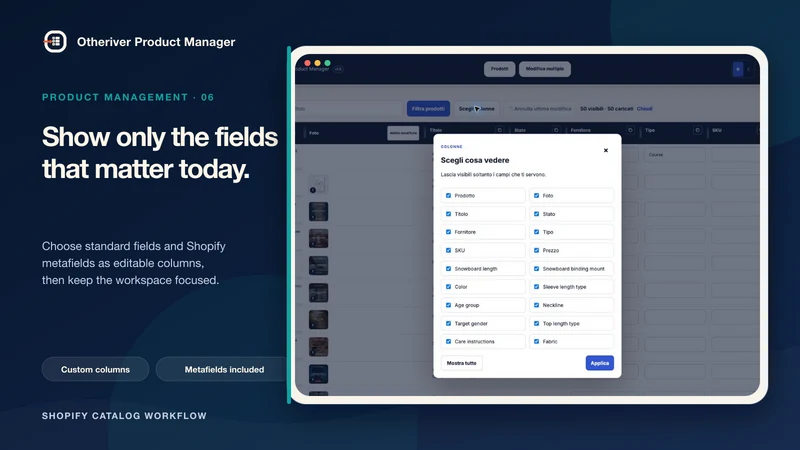Disable the Fornitore column checkbox
Screen dimensions: 800x450
pos(448,232)
